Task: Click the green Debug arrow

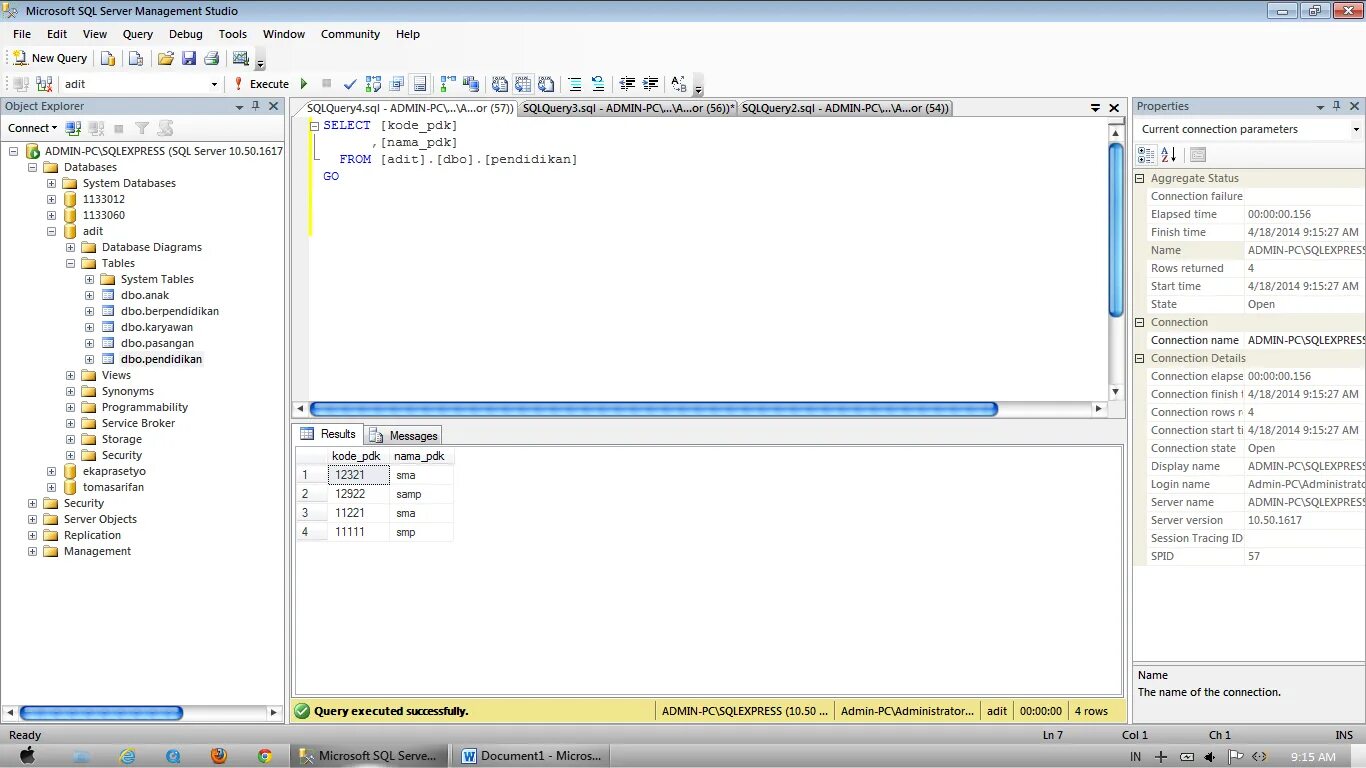Action: (x=304, y=84)
